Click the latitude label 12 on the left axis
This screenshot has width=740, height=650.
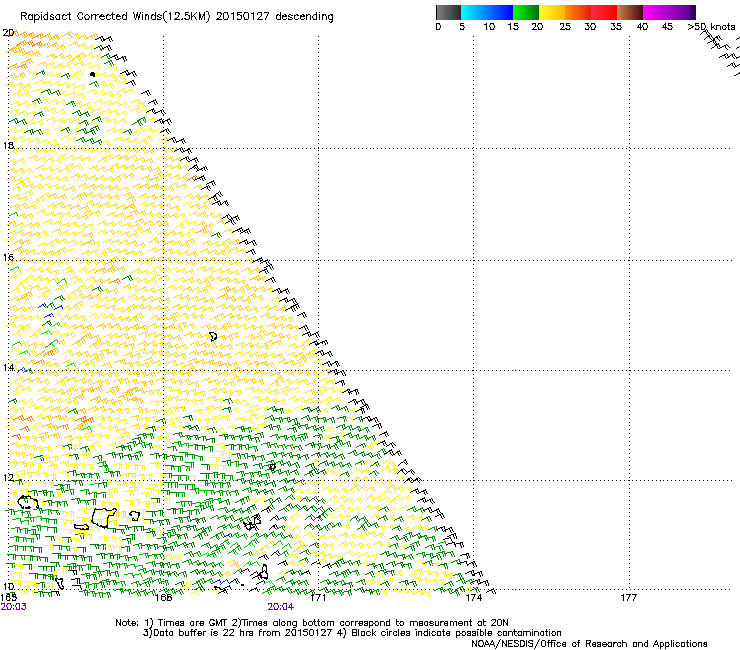click(8, 477)
